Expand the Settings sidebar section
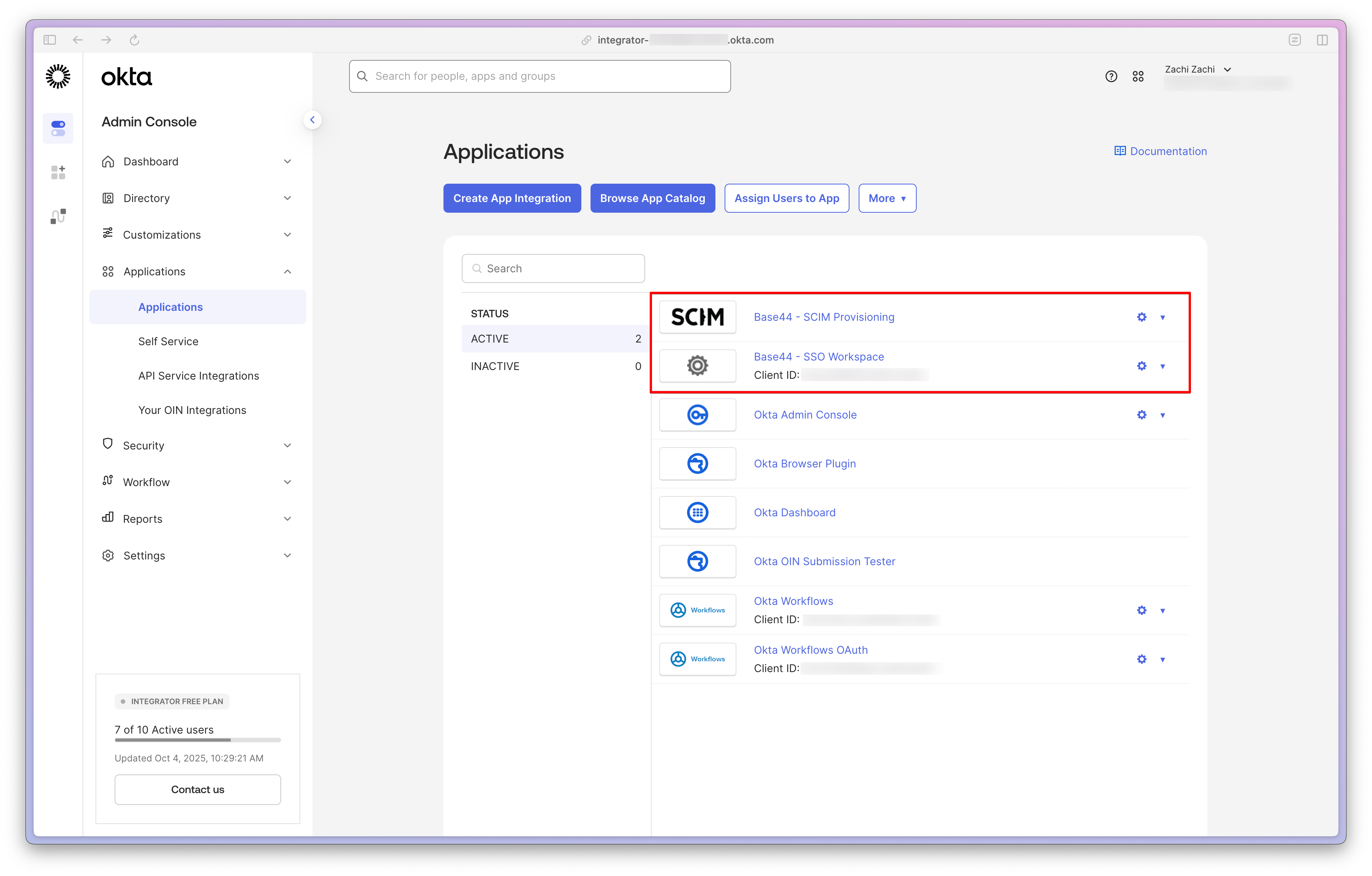The width and height of the screenshot is (1372, 876). (197, 555)
